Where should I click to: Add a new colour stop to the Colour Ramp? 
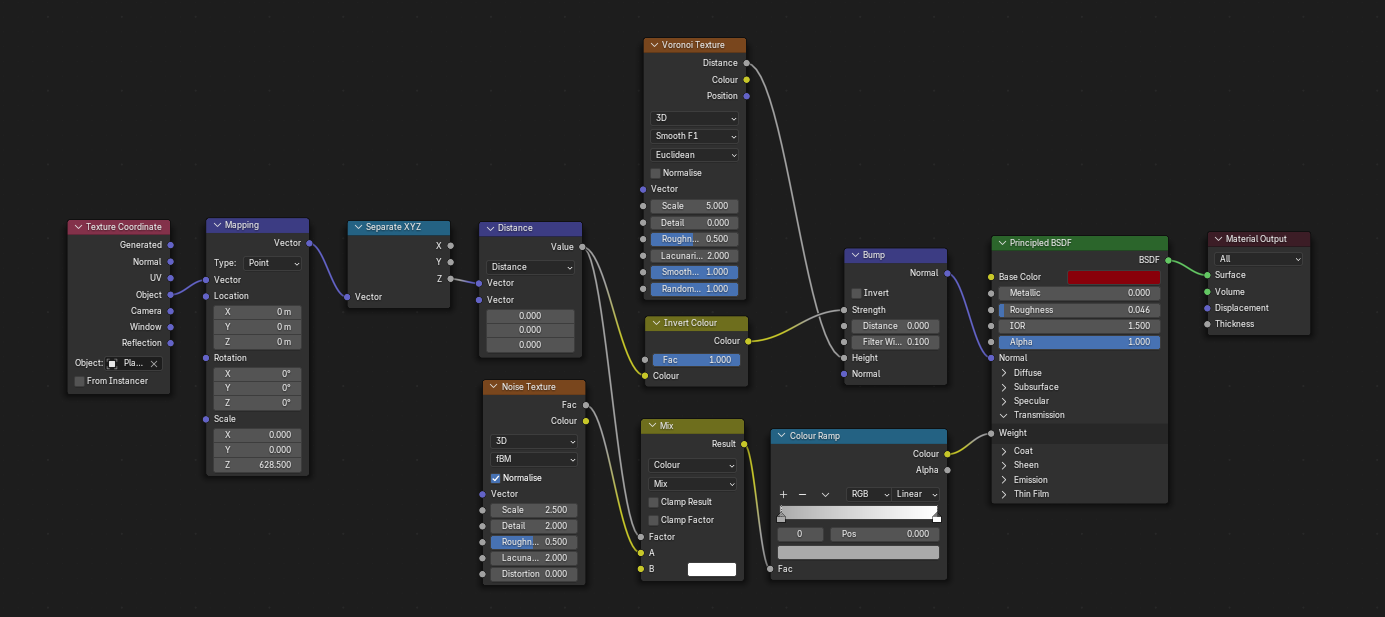(783, 494)
